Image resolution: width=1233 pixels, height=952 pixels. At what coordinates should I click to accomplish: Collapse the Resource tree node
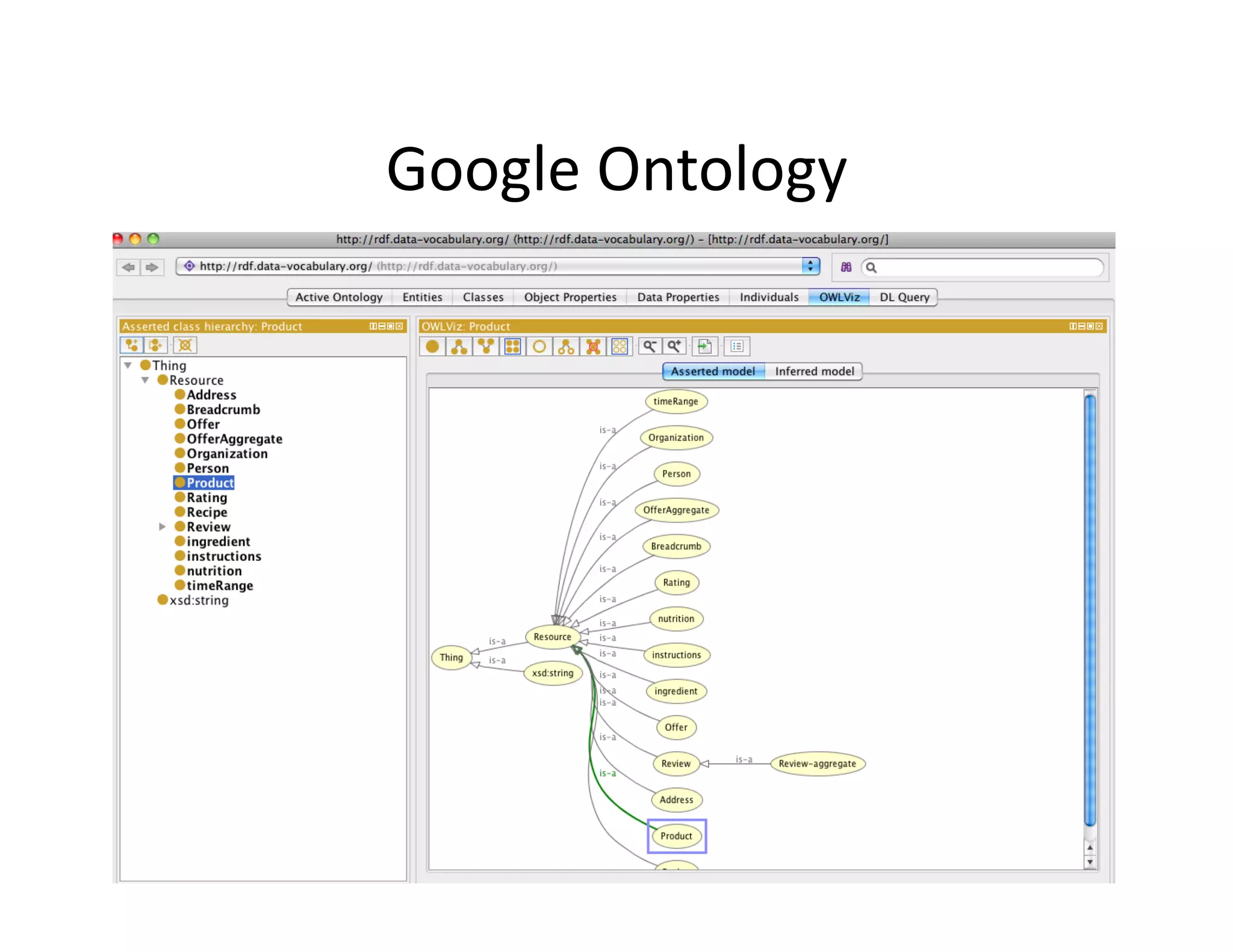click(x=145, y=380)
